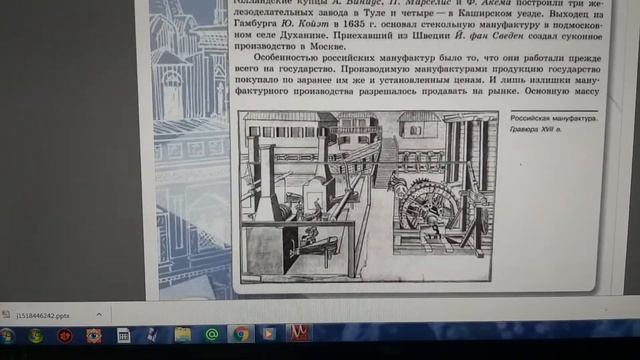
Task: Click paragraph starting 'Особенностью российских мануфактур'
Action: coord(417,75)
